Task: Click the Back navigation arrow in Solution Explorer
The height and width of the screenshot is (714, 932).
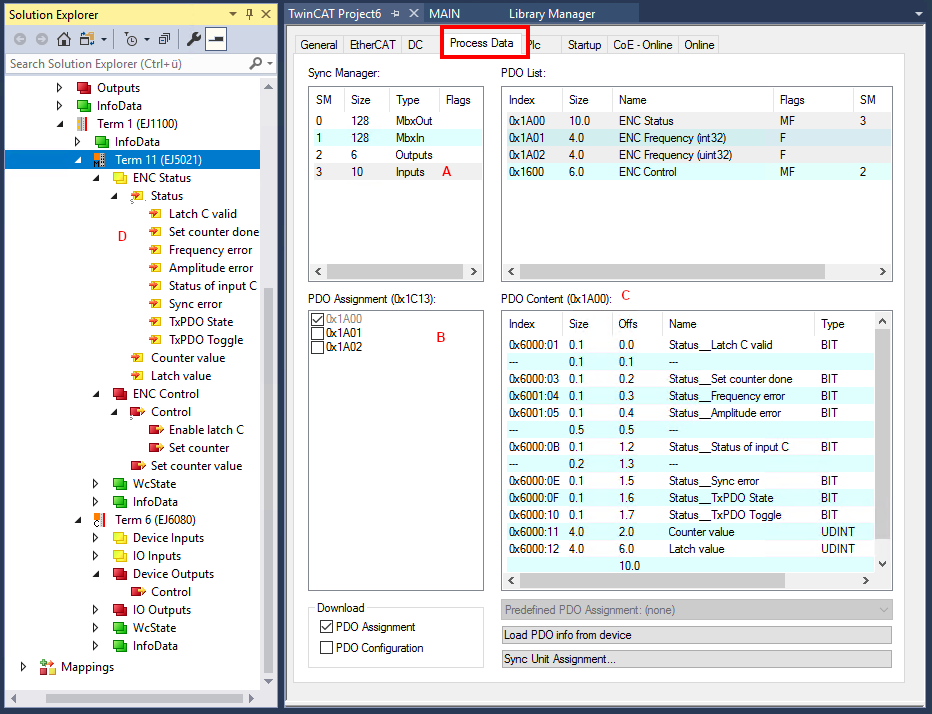Action: click(20, 39)
